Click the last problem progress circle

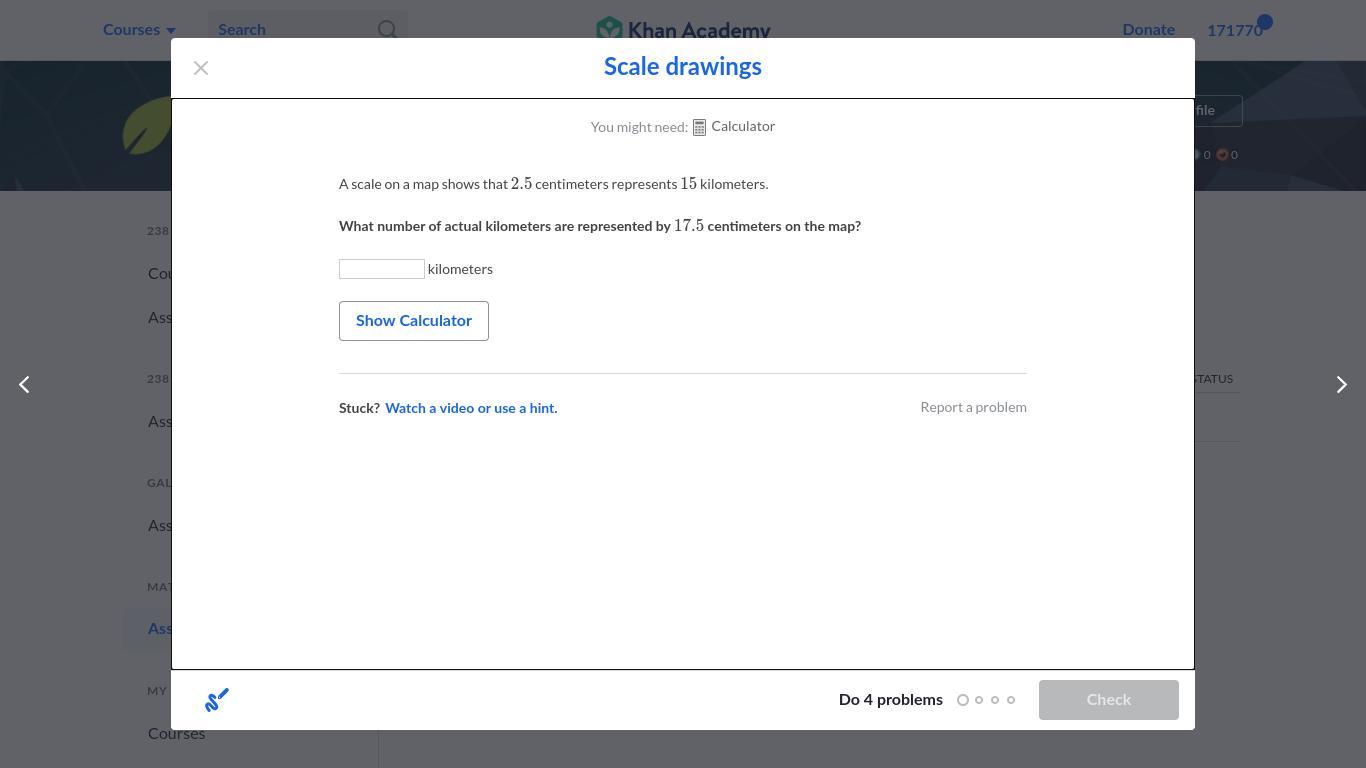click(1011, 700)
